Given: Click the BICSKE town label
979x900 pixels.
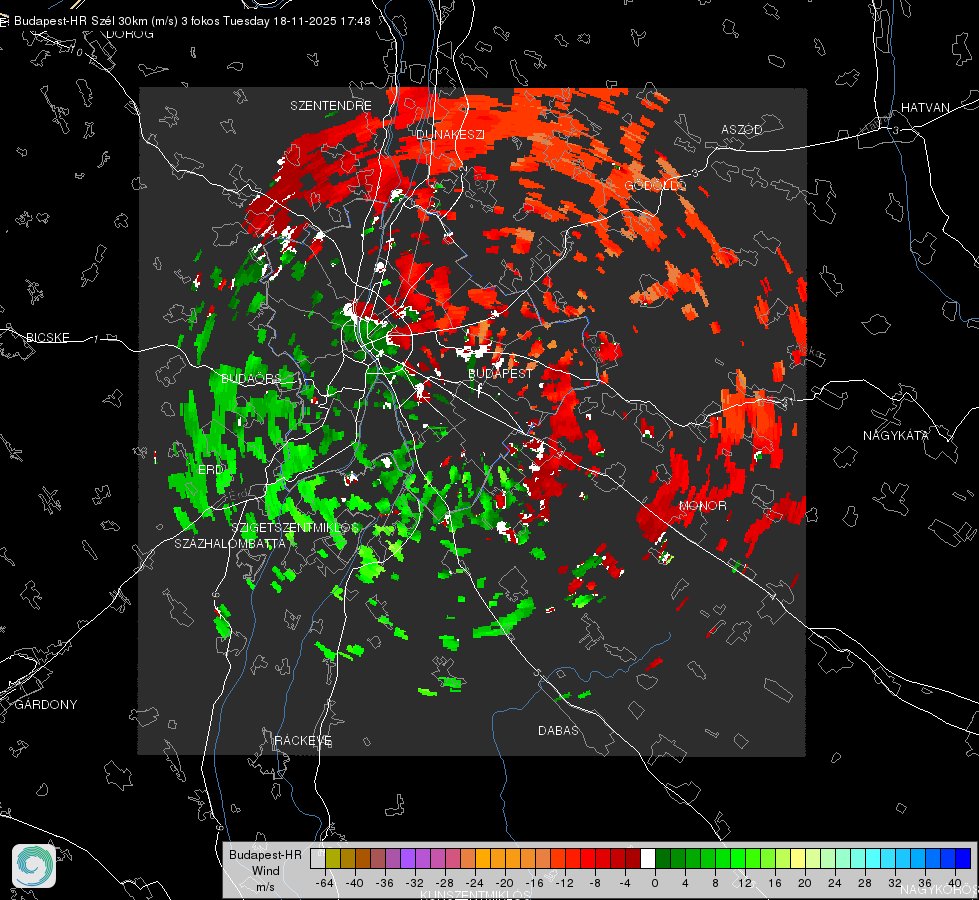Looking at the screenshot, I should tap(47, 337).
